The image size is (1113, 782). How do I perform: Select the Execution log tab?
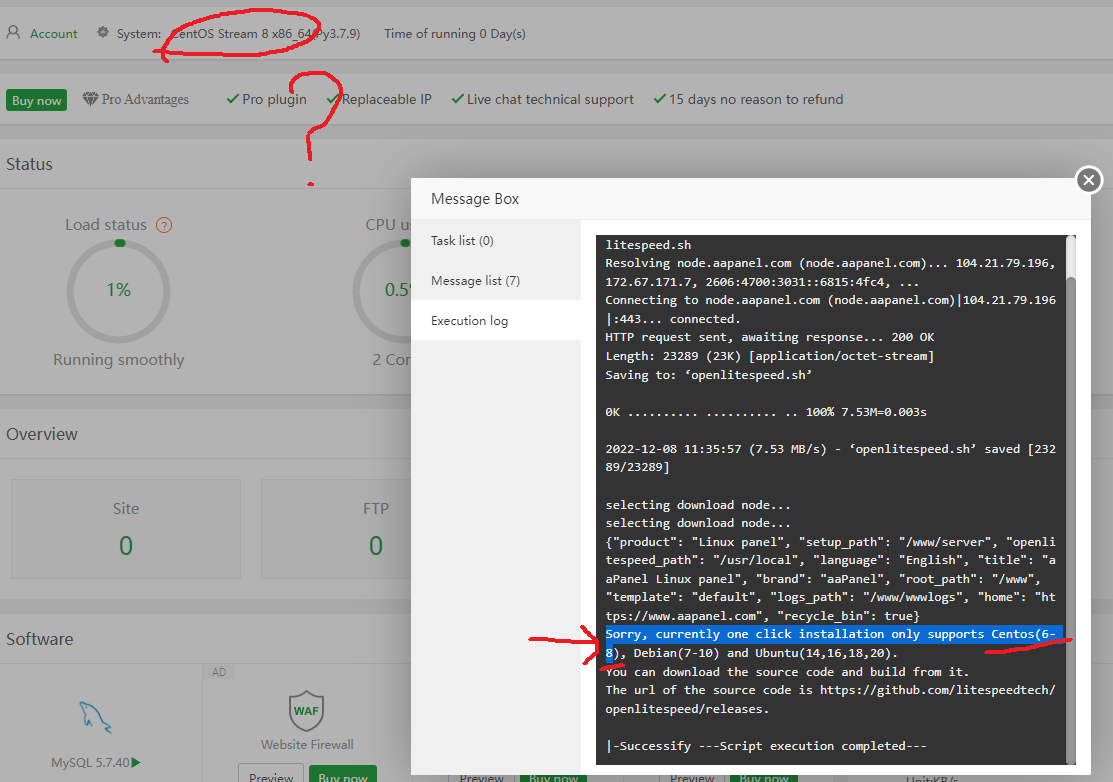point(469,321)
